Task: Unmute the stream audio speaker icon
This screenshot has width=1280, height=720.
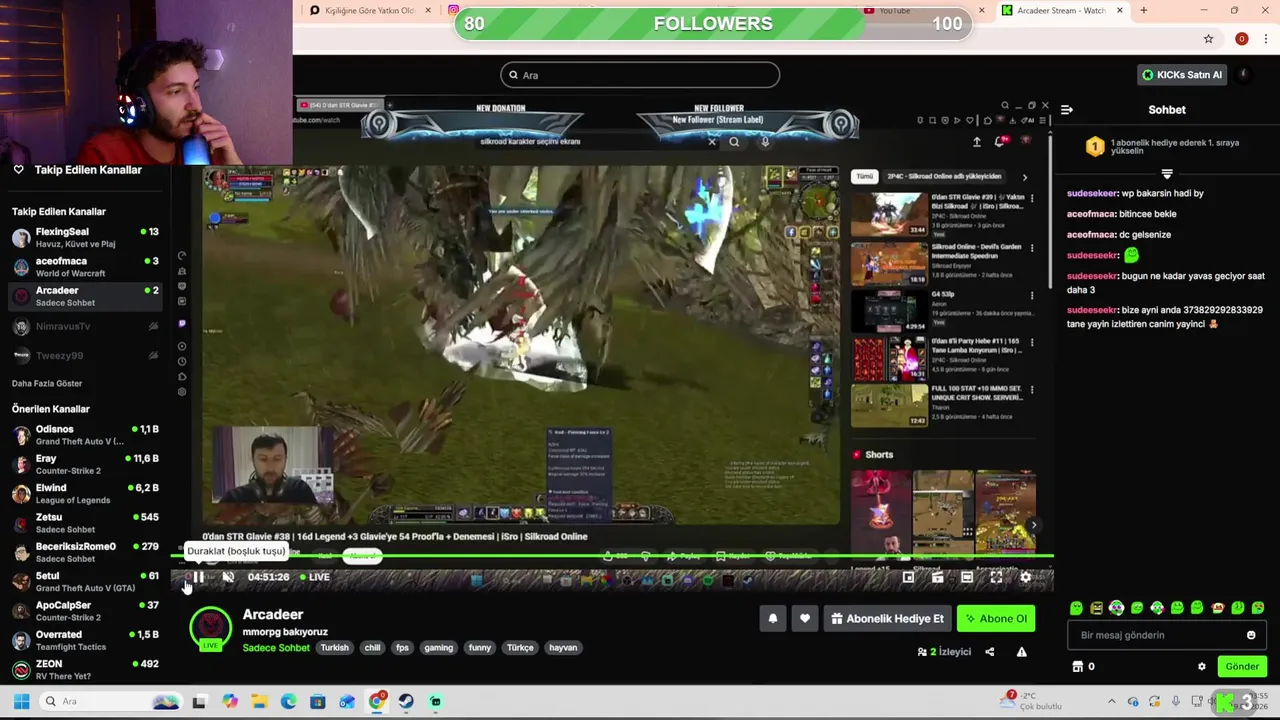Action: (x=228, y=577)
